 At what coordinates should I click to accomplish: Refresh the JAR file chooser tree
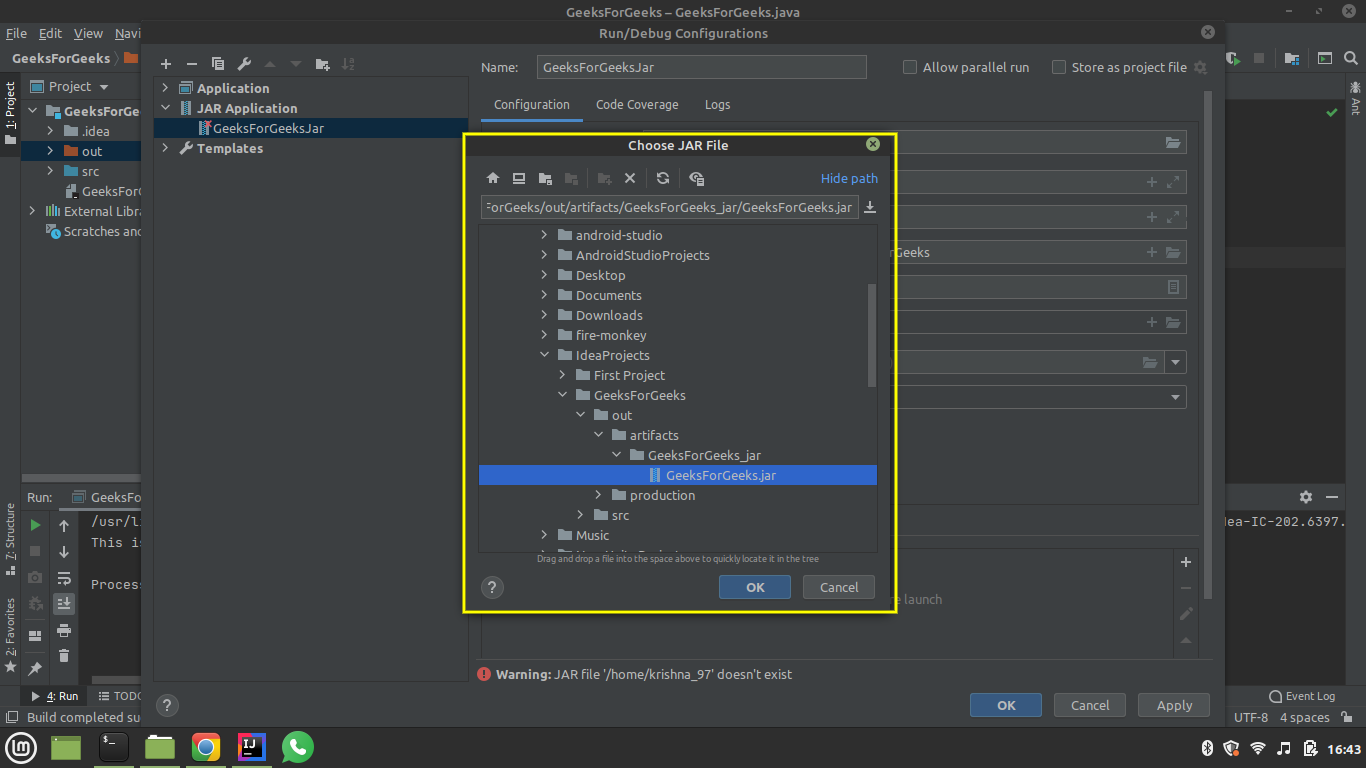[663, 178]
